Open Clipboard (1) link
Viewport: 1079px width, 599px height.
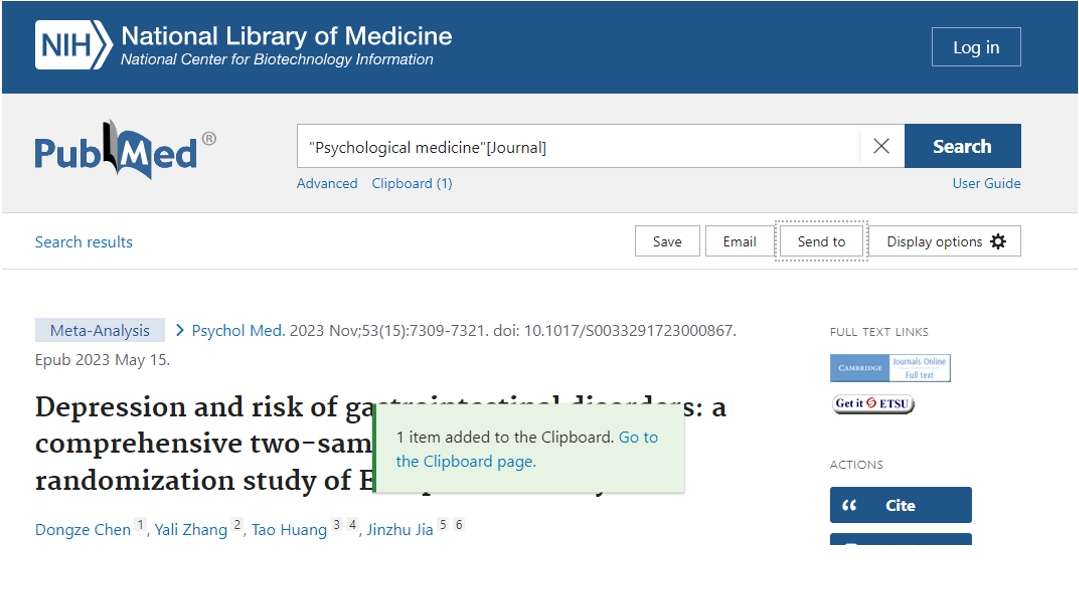click(412, 183)
